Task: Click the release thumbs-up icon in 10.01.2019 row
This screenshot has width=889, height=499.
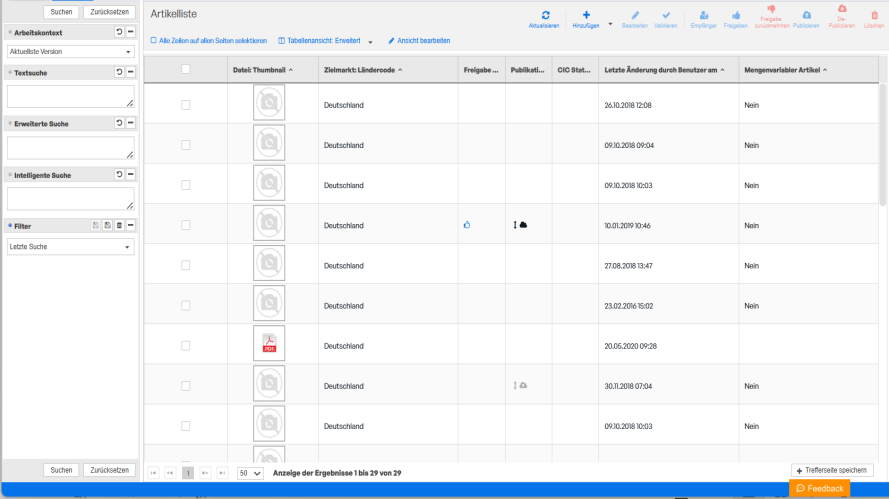Action: click(467, 225)
